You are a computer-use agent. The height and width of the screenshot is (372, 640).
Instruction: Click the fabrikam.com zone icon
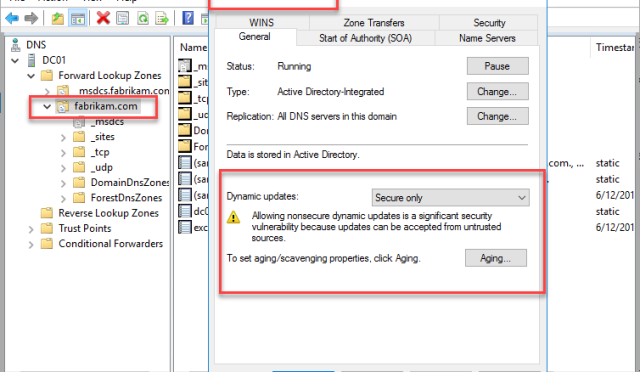pyautogui.click(x=62, y=107)
